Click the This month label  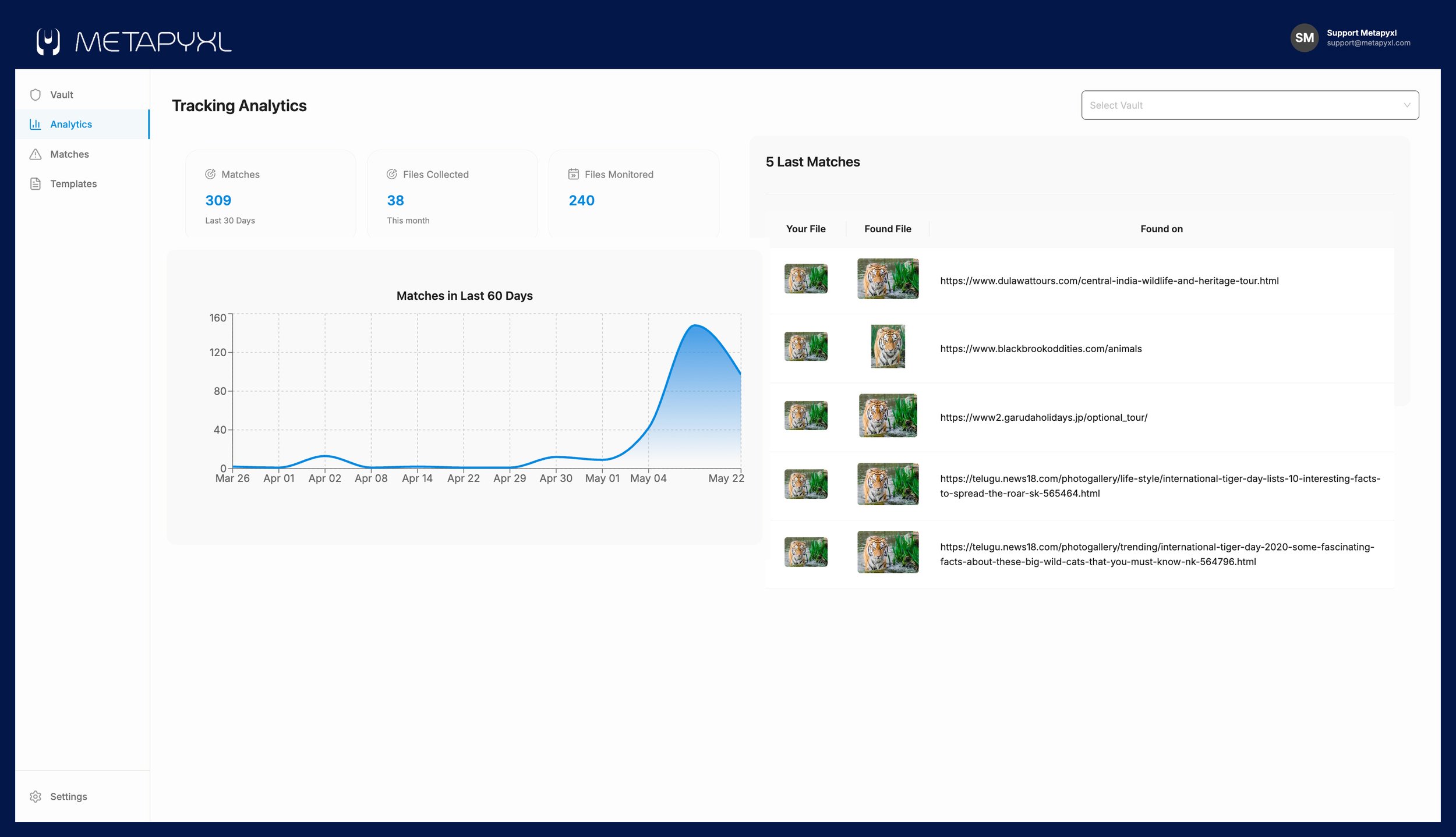pyautogui.click(x=408, y=221)
